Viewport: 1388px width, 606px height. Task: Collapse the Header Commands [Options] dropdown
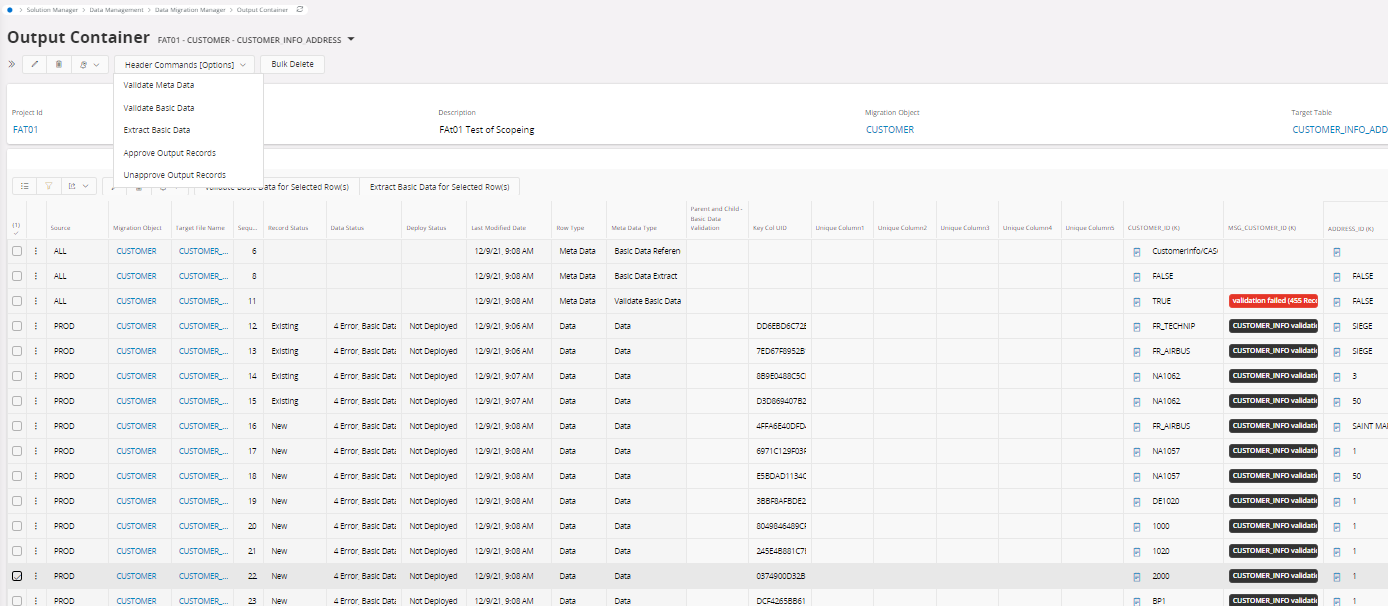pos(185,65)
